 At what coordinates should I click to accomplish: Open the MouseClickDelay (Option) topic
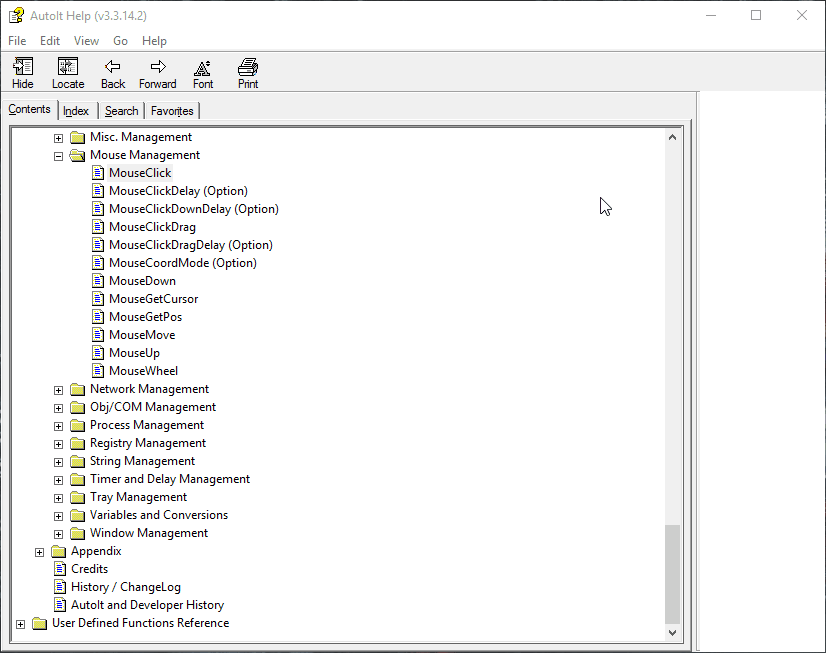click(x=178, y=191)
